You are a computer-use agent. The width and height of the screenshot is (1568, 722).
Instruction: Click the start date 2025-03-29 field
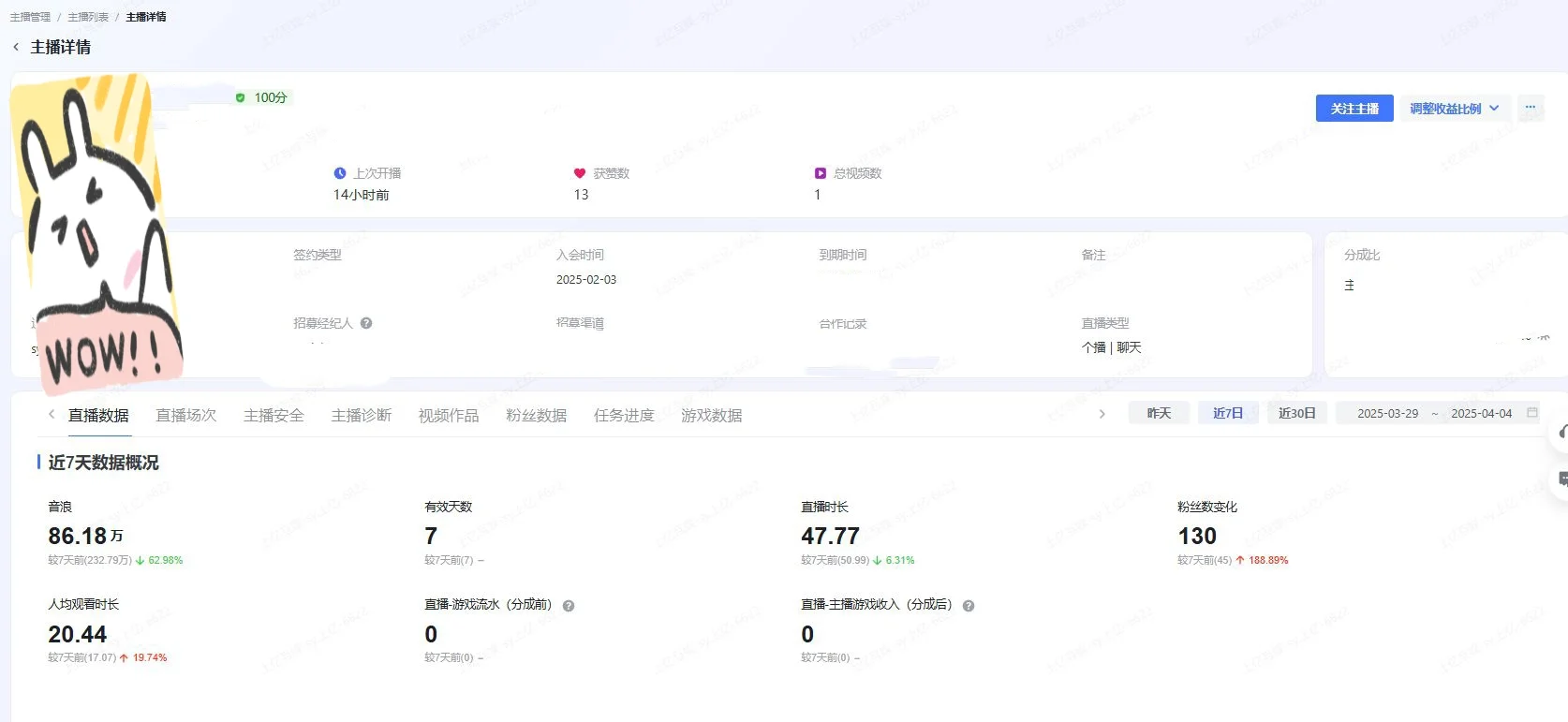[1388, 413]
